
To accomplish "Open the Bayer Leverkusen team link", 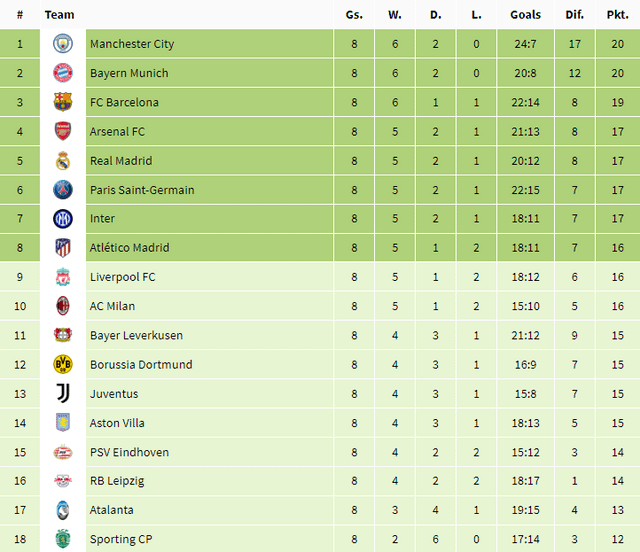I will (136, 335).
